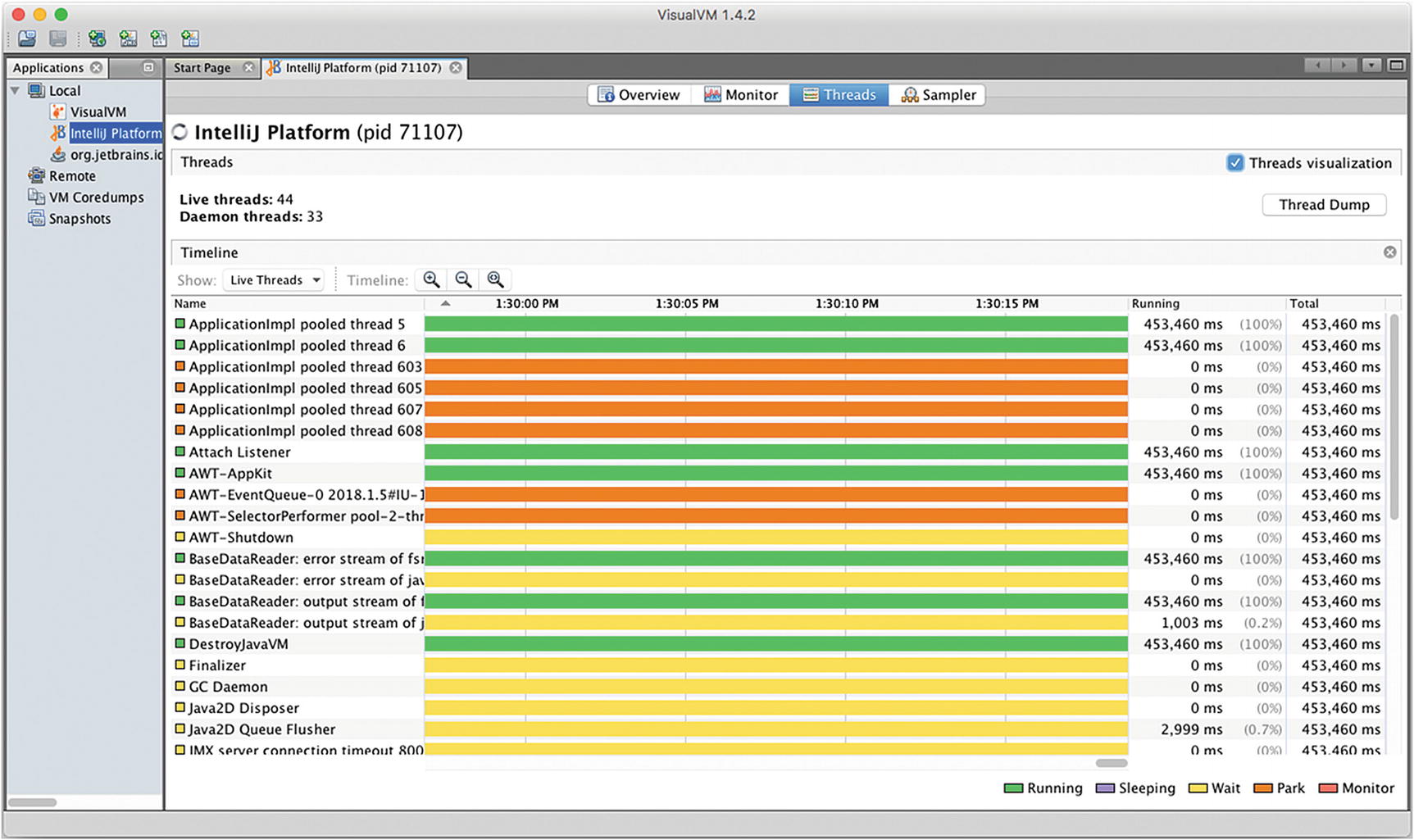
Task: Click the VisualVM application icon in tree
Action: coord(57,111)
